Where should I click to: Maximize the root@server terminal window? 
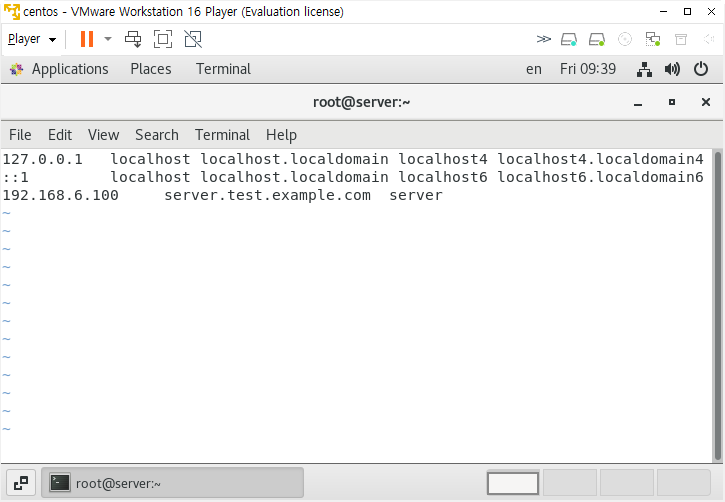pyautogui.click(x=672, y=102)
